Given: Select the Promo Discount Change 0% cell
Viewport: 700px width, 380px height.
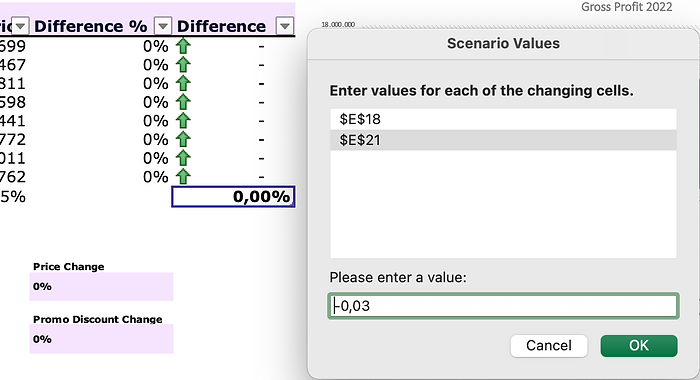Looking at the screenshot, I should point(101,339).
